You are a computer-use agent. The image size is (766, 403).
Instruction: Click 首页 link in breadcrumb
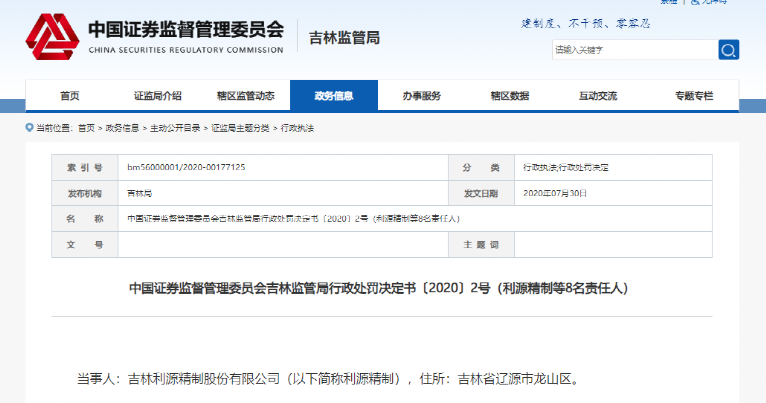click(x=86, y=128)
